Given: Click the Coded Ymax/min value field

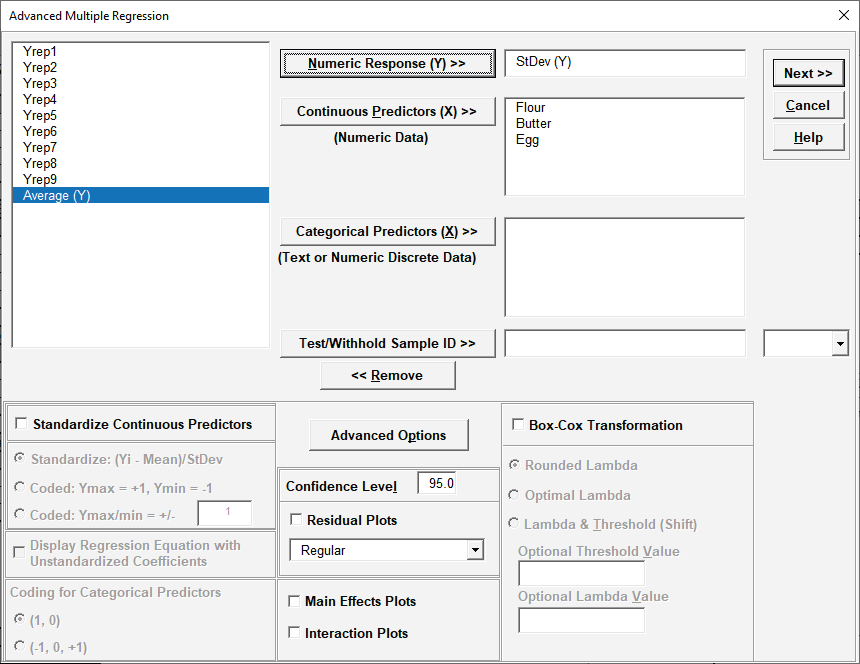Looking at the screenshot, I should (225, 514).
